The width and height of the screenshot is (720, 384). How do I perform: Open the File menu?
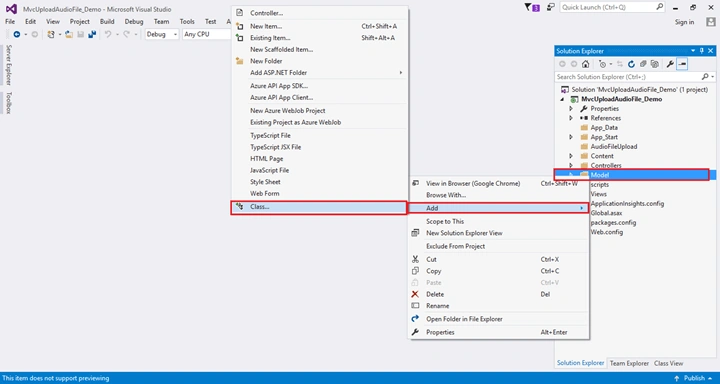(x=10, y=22)
